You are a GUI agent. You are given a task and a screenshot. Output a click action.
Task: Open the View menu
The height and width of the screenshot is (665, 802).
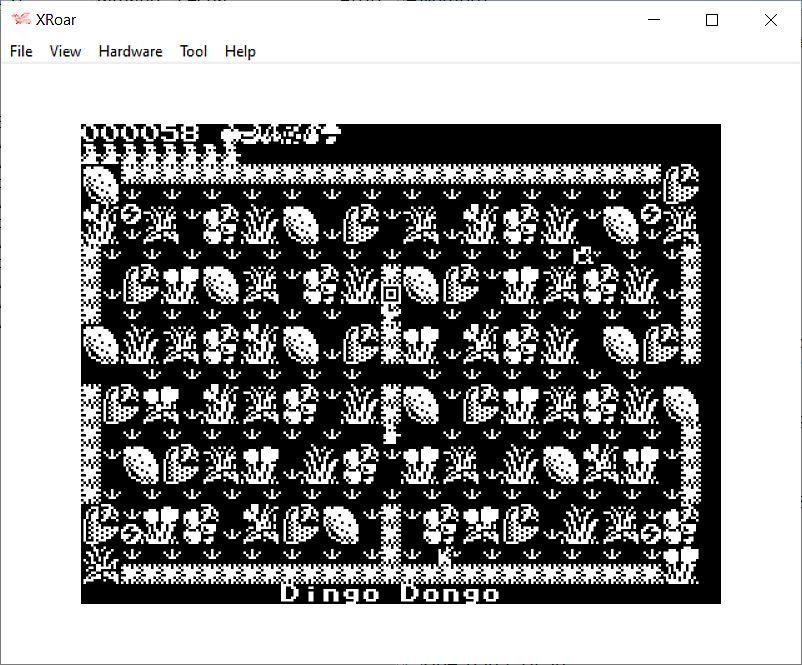[x=65, y=51]
